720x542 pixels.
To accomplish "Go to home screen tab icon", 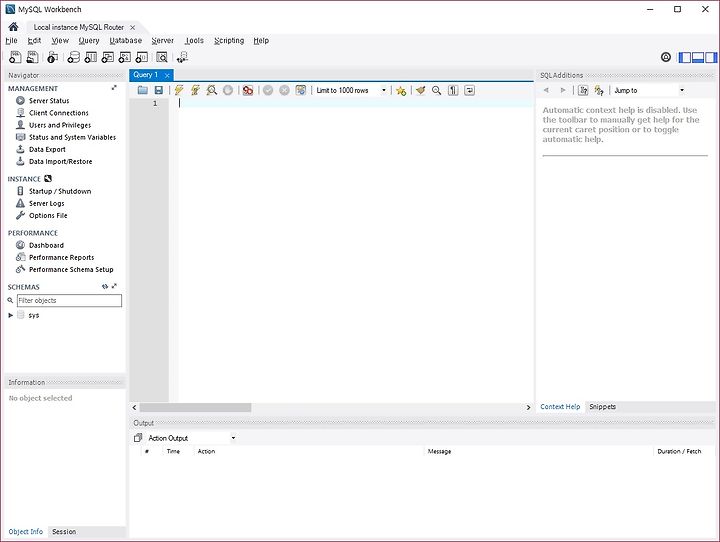I will [13, 27].
